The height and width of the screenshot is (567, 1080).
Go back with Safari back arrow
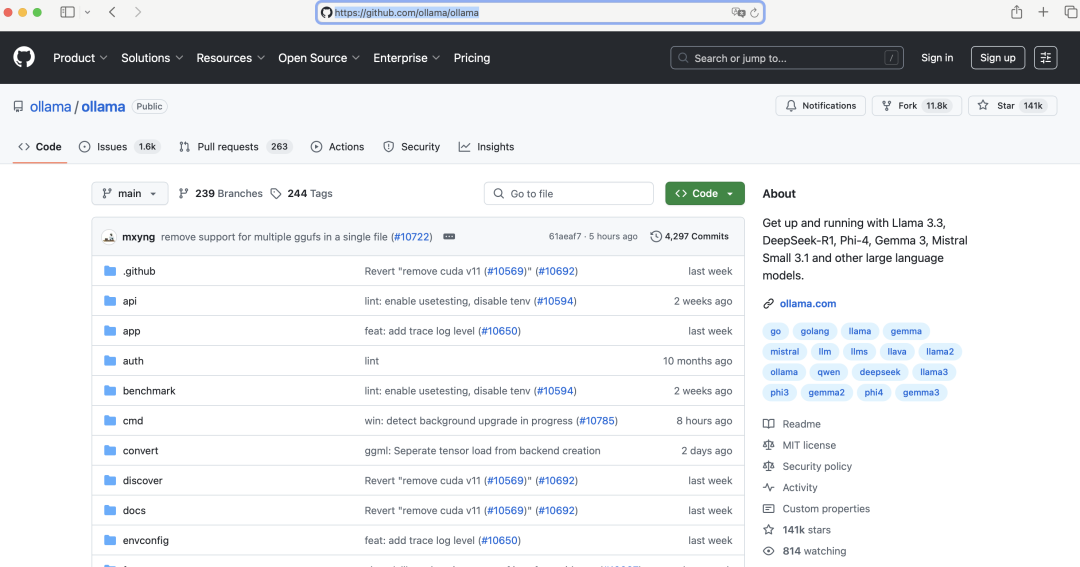coord(112,12)
